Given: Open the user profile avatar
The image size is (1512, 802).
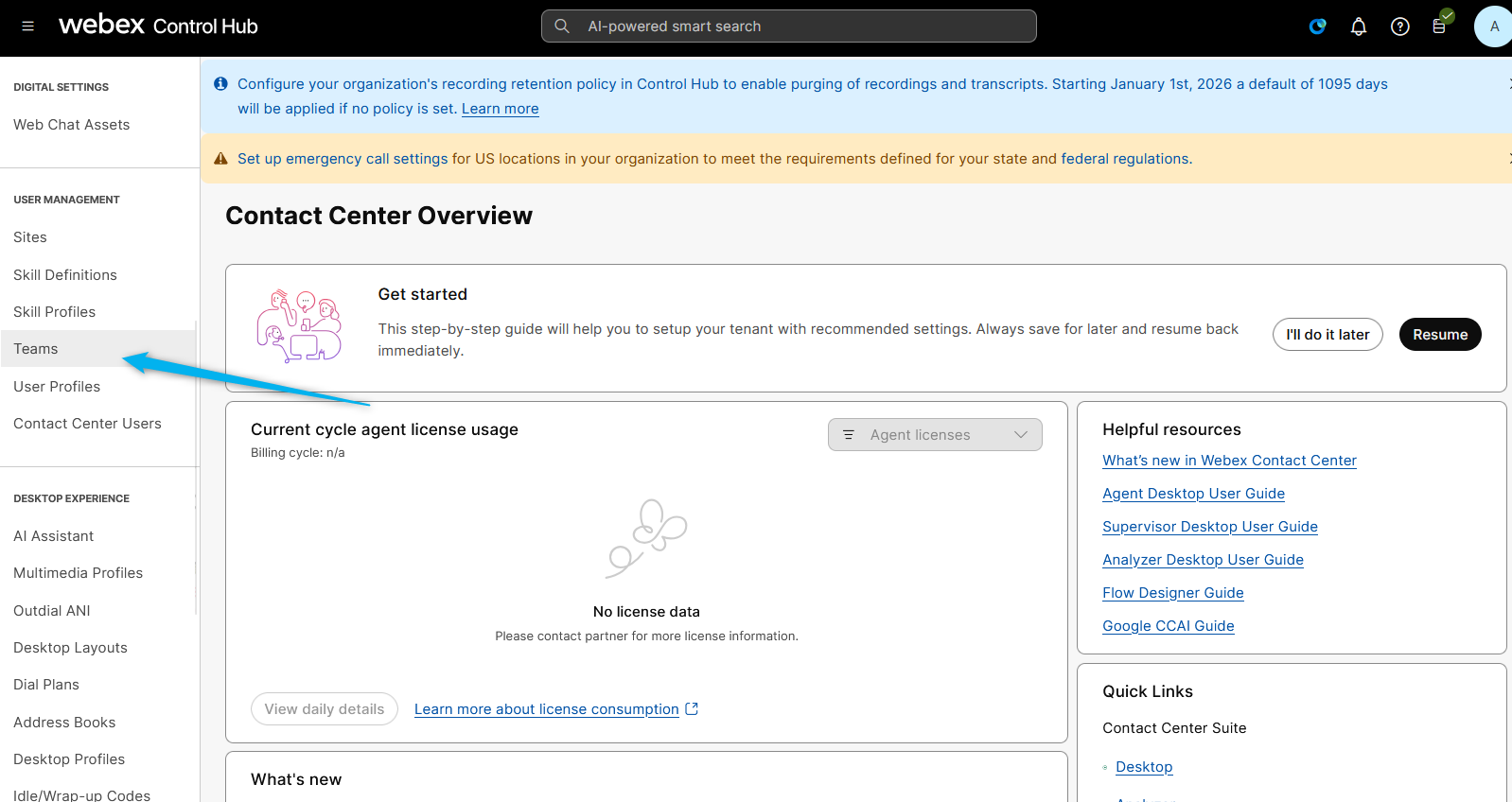Looking at the screenshot, I should 1493,26.
